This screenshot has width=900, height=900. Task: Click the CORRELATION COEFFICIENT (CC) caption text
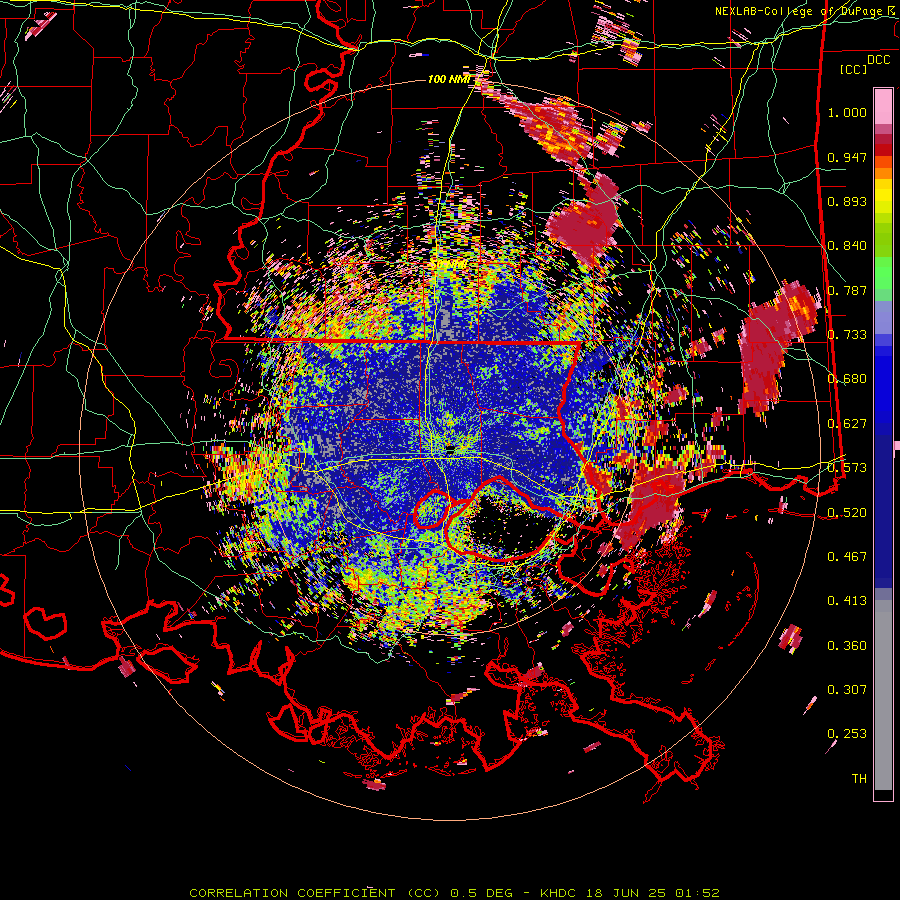315,893
